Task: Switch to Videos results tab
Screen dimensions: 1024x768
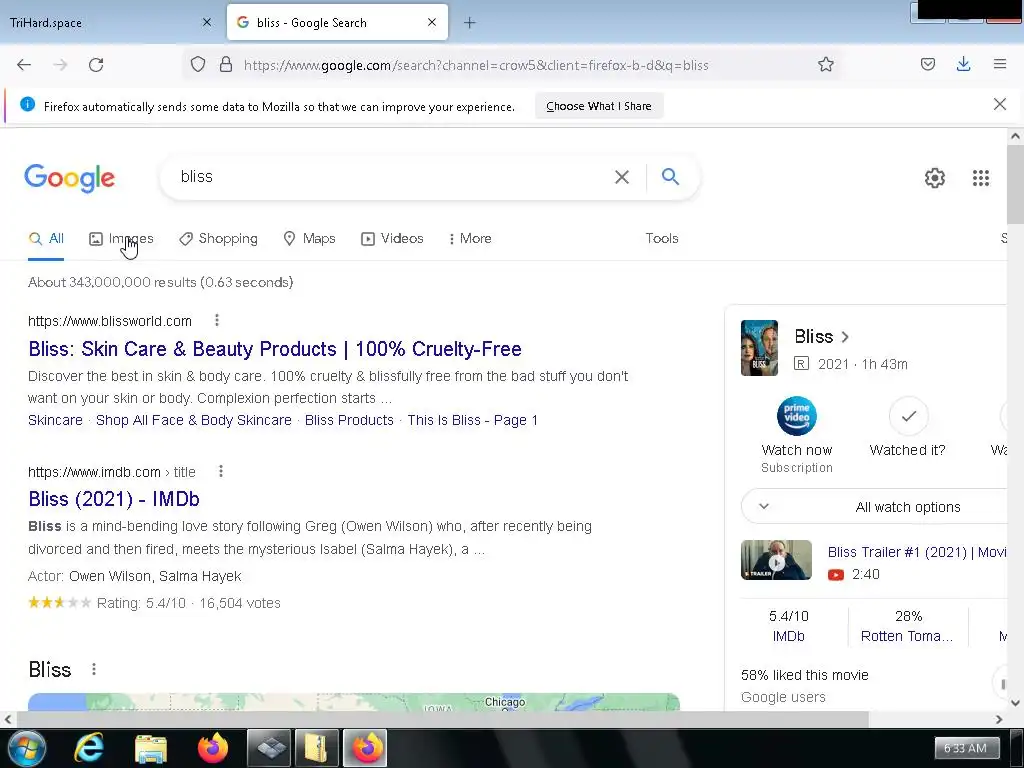Action: click(x=392, y=239)
